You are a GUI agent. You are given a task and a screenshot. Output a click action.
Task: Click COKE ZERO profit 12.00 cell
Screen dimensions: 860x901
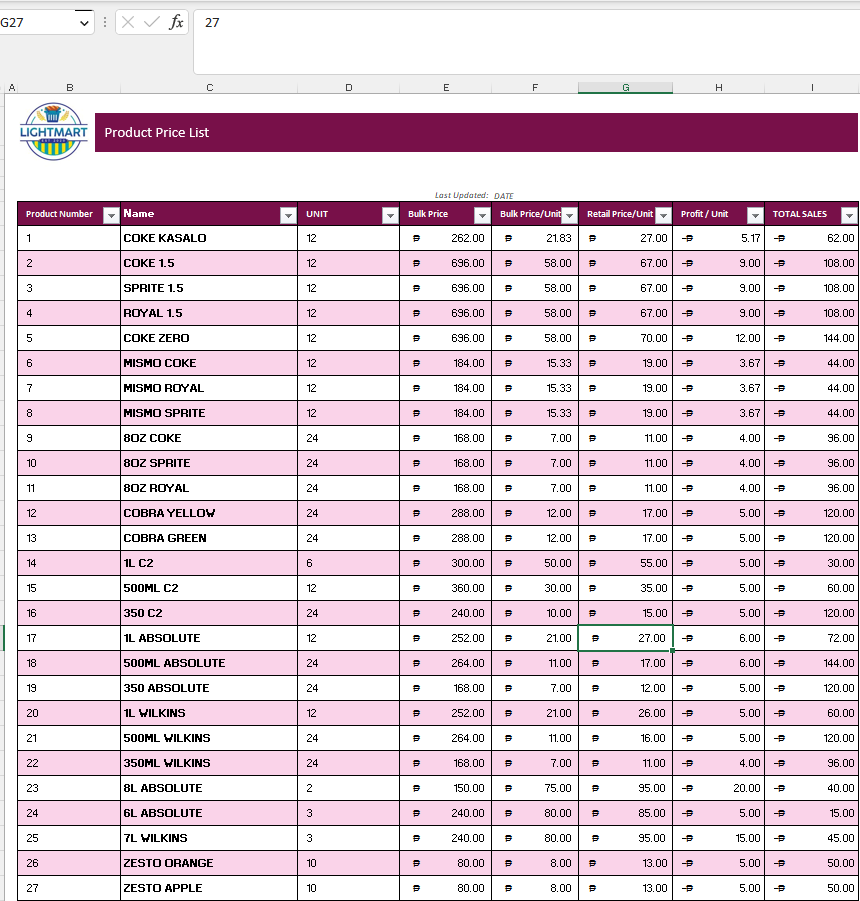(x=719, y=338)
